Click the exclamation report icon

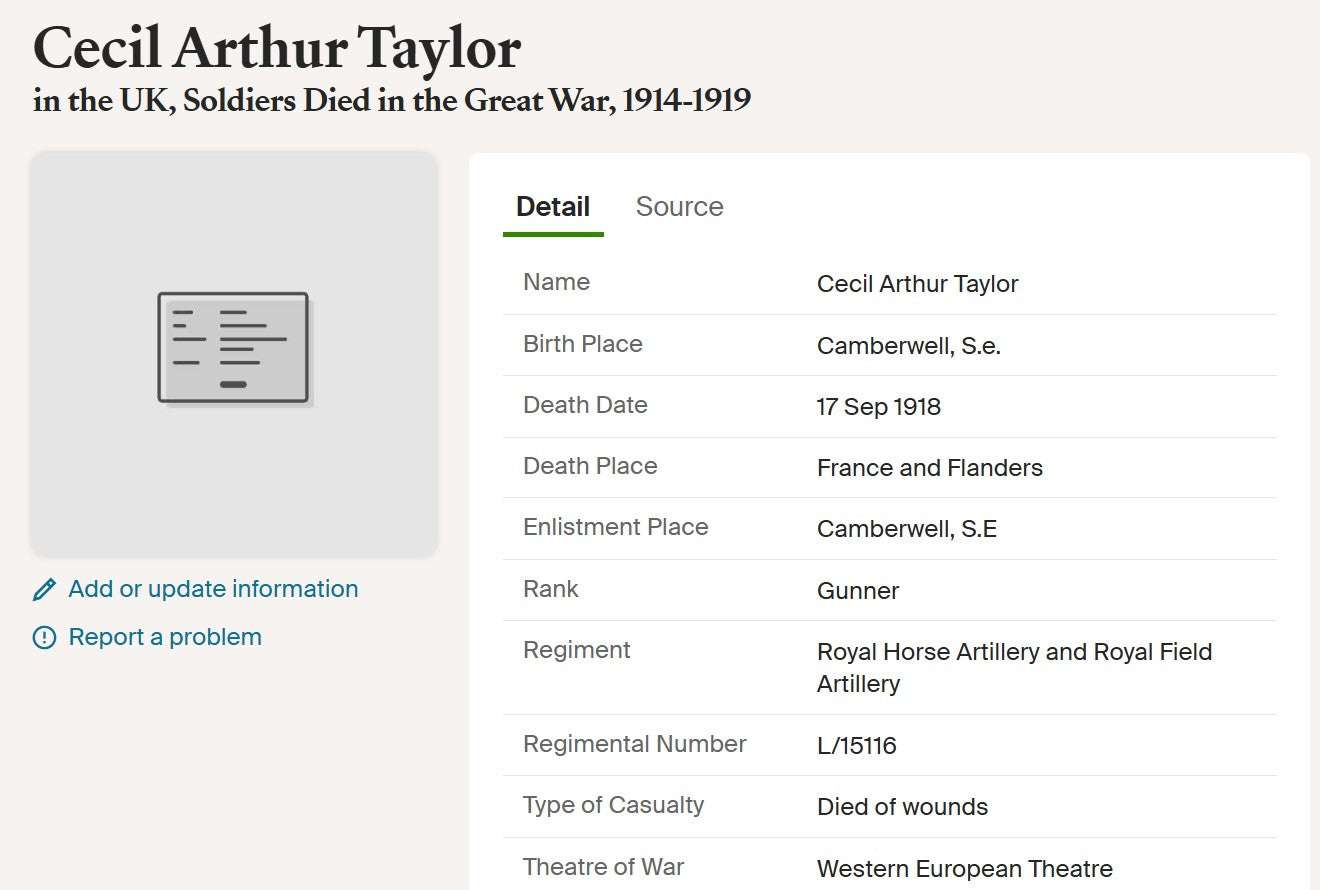[45, 638]
